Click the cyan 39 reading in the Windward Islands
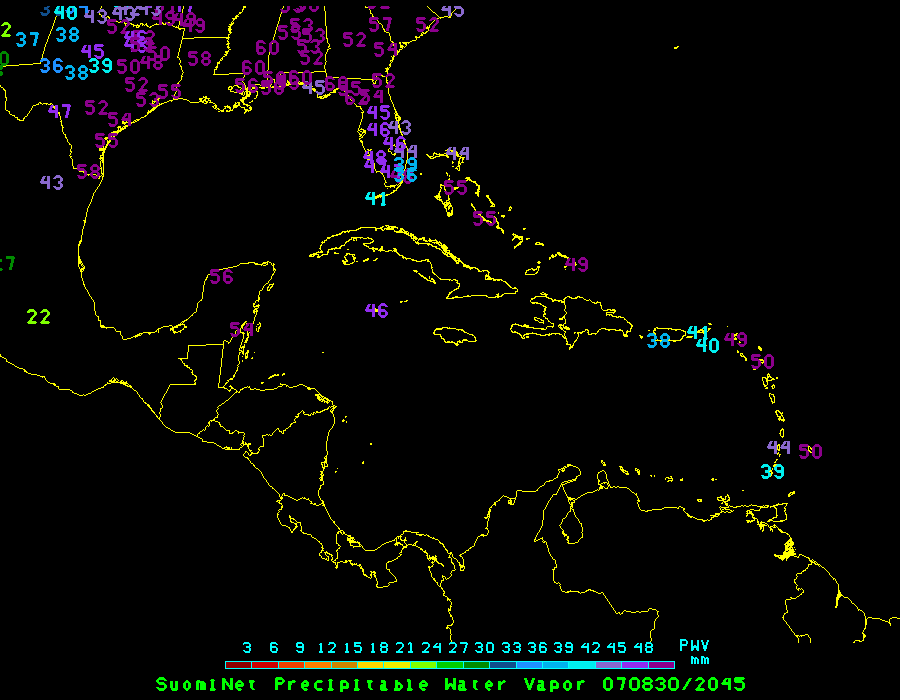The image size is (900, 700). click(x=772, y=472)
